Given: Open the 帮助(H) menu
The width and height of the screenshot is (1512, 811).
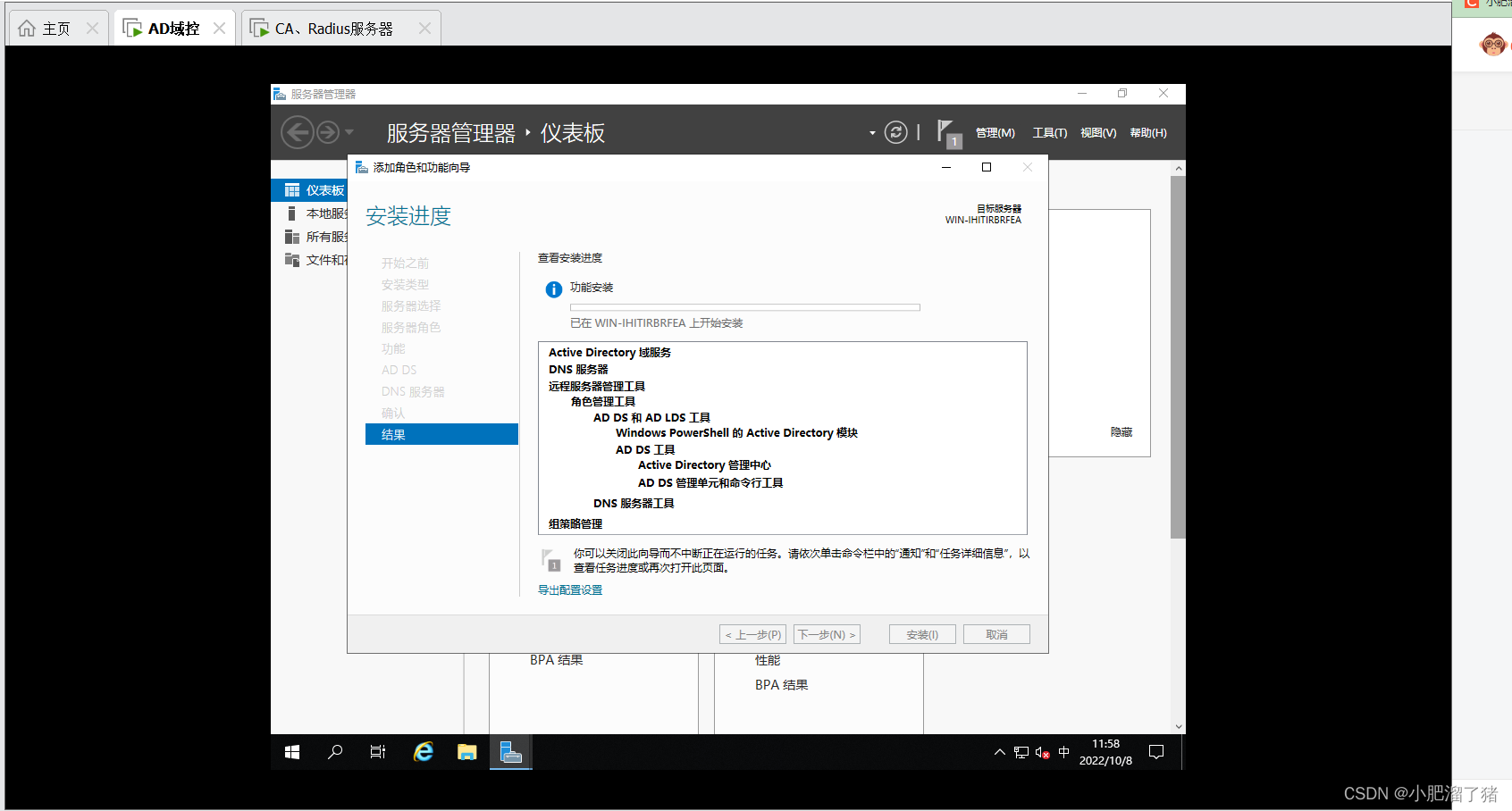Looking at the screenshot, I should (x=1148, y=133).
